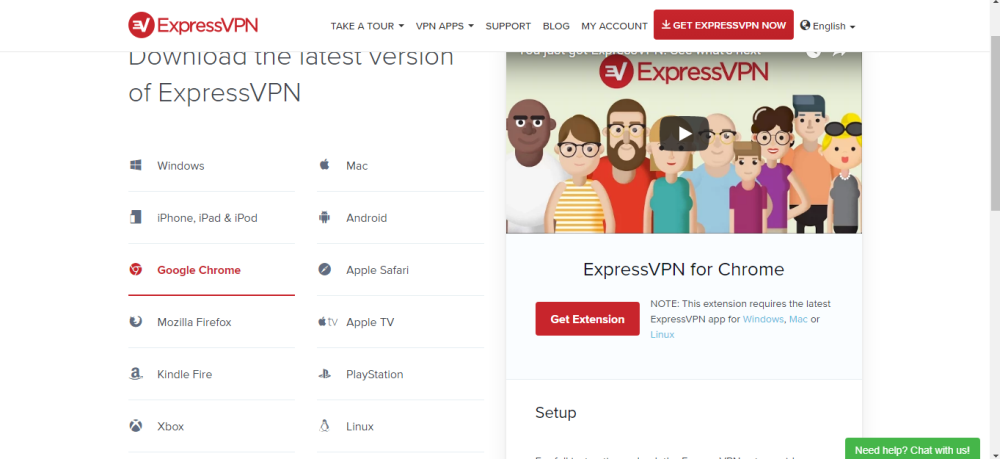Follow the Linux link in the note
Screen dimensions: 1000x459
(662, 334)
